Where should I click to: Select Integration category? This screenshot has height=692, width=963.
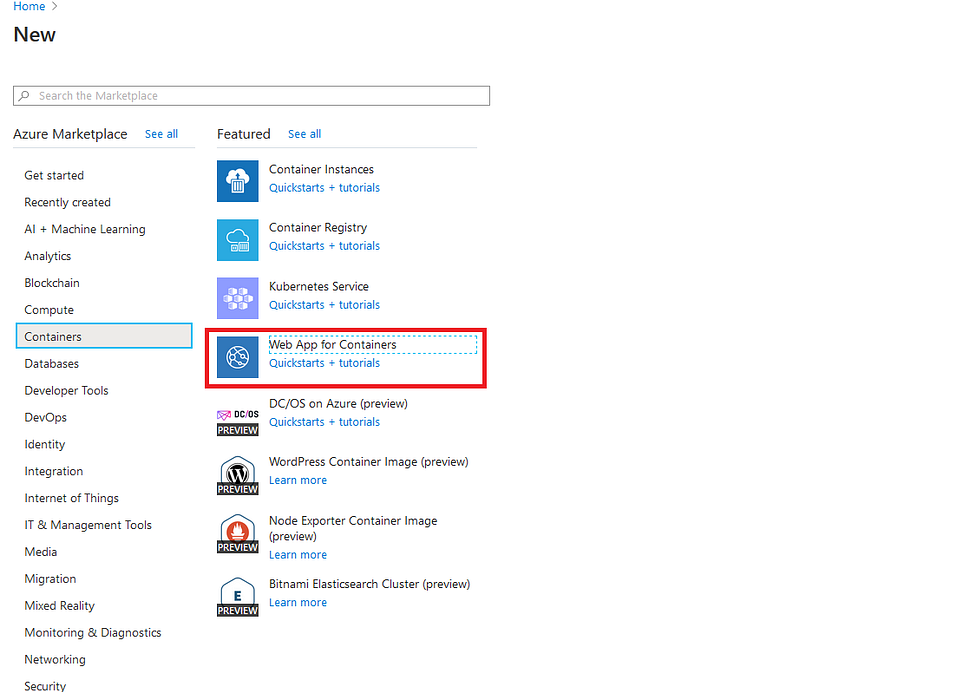(x=53, y=472)
